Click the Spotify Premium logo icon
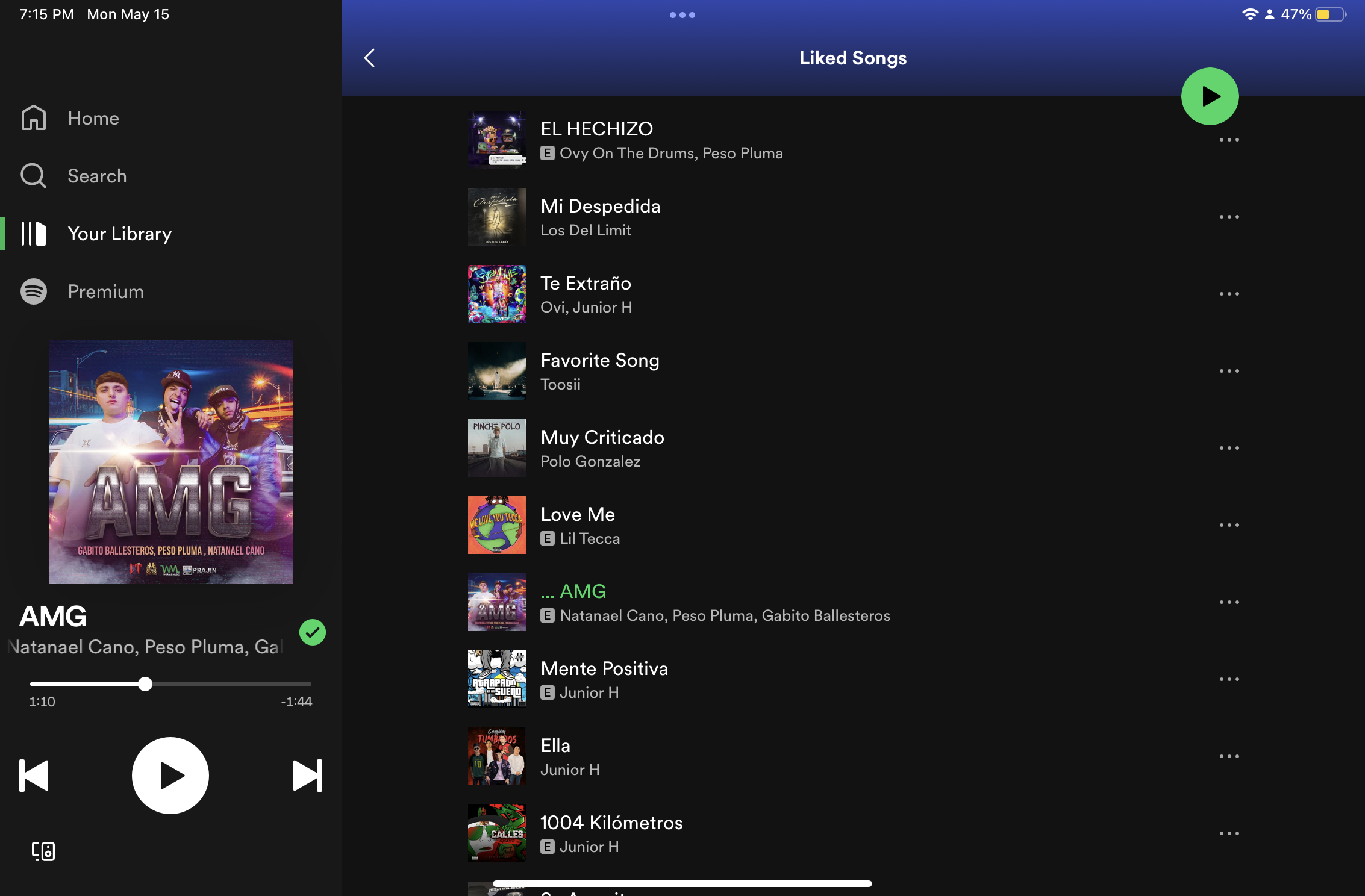Viewport: 1365px width, 896px height. (x=34, y=291)
